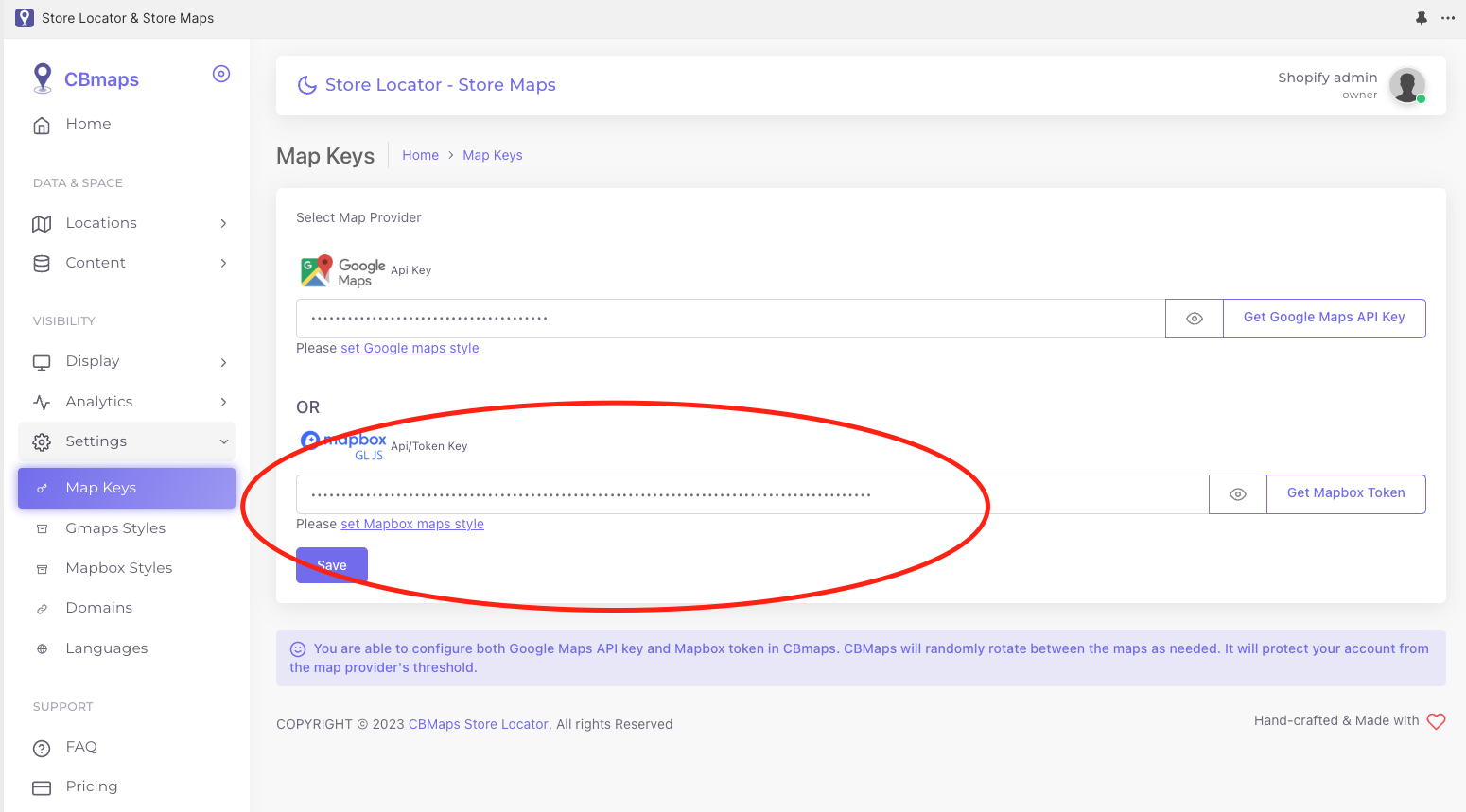1466x812 pixels.
Task: Follow set Google maps style link
Action: (x=410, y=348)
